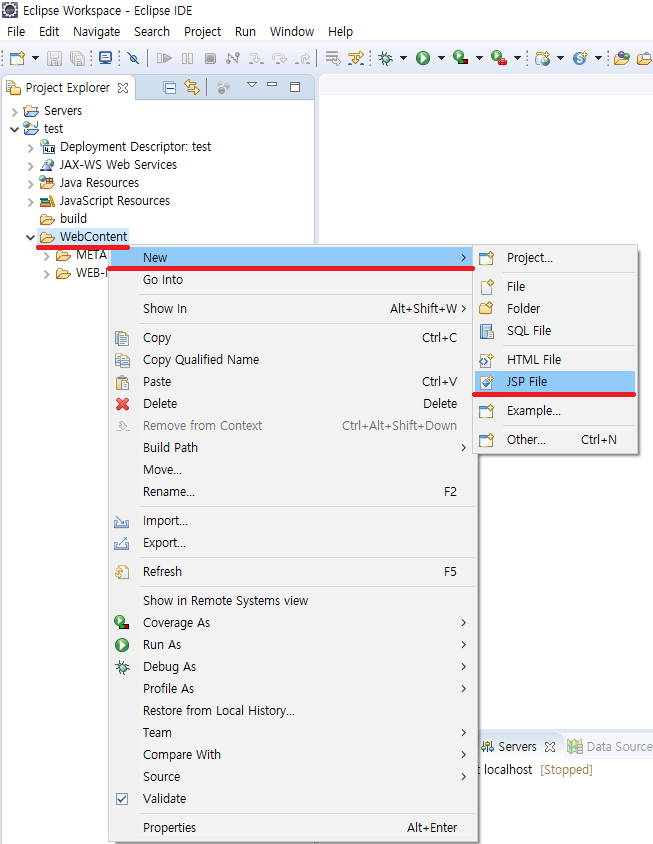Click the New wizard toolbar icon
The height and width of the screenshot is (844, 653).
17,58
